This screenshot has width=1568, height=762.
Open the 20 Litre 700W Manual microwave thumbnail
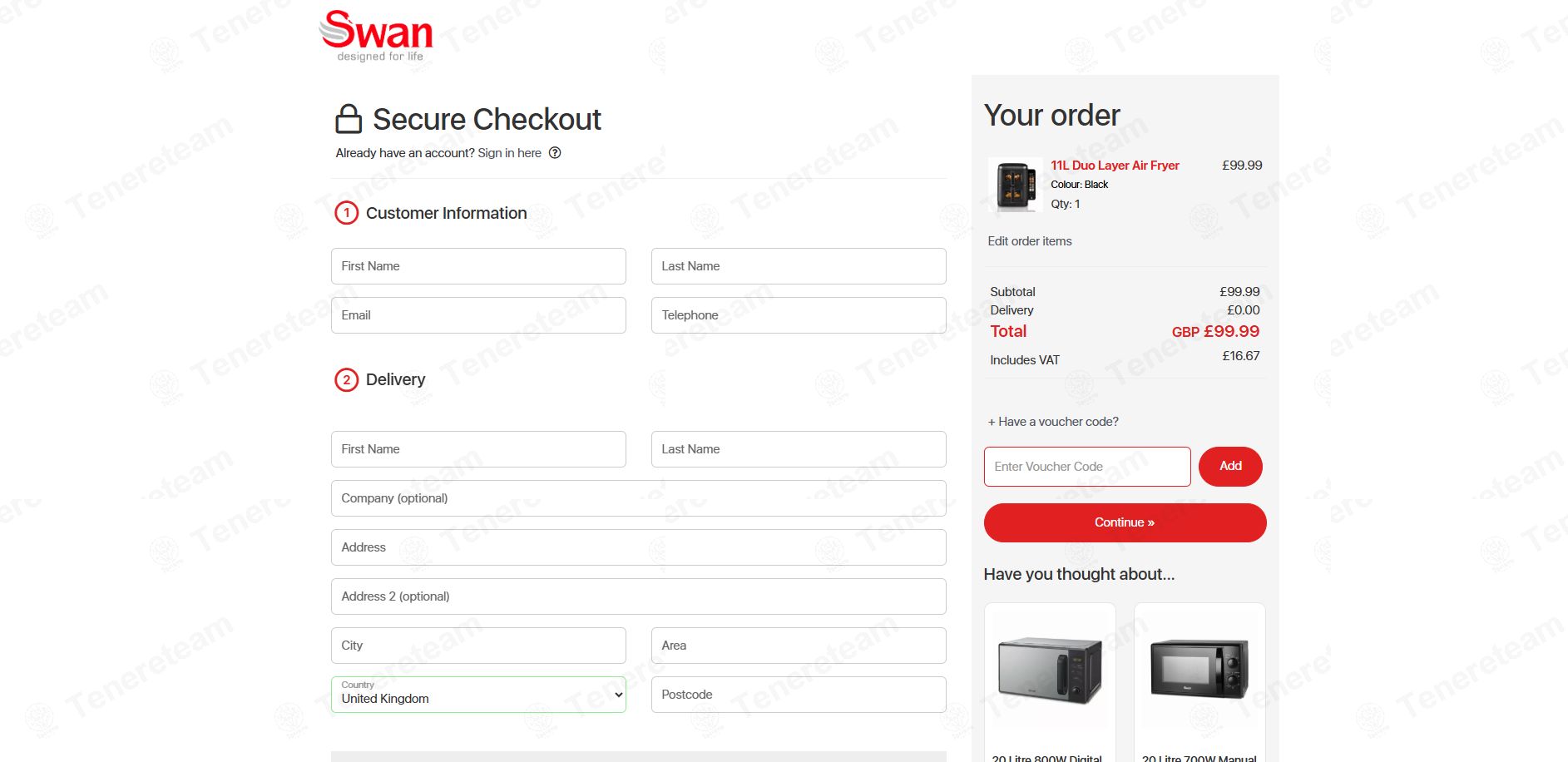click(x=1199, y=670)
